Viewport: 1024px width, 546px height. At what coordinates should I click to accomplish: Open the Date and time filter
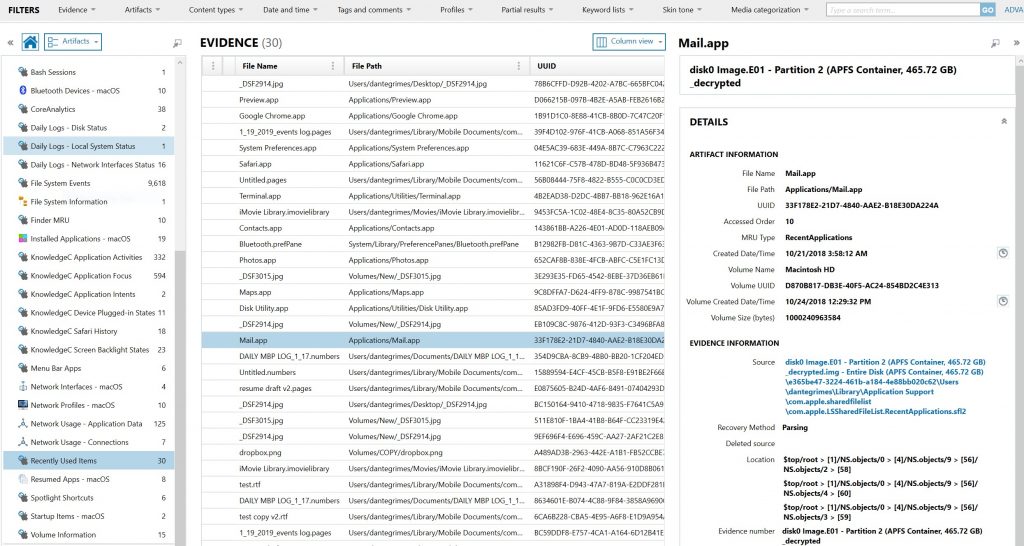290,10
